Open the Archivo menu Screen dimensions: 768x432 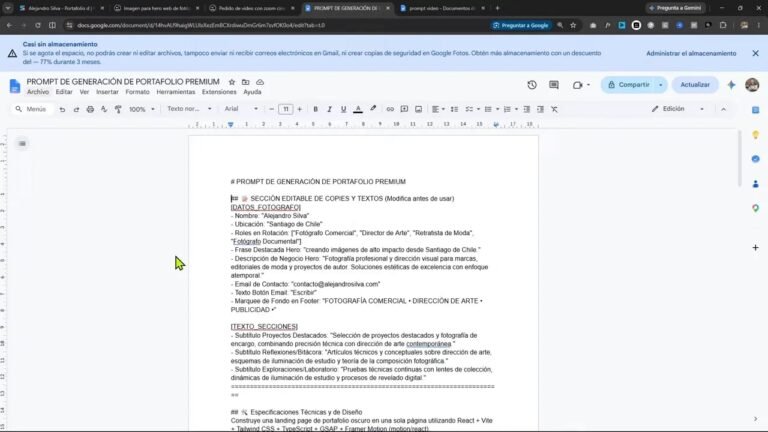(x=38, y=92)
